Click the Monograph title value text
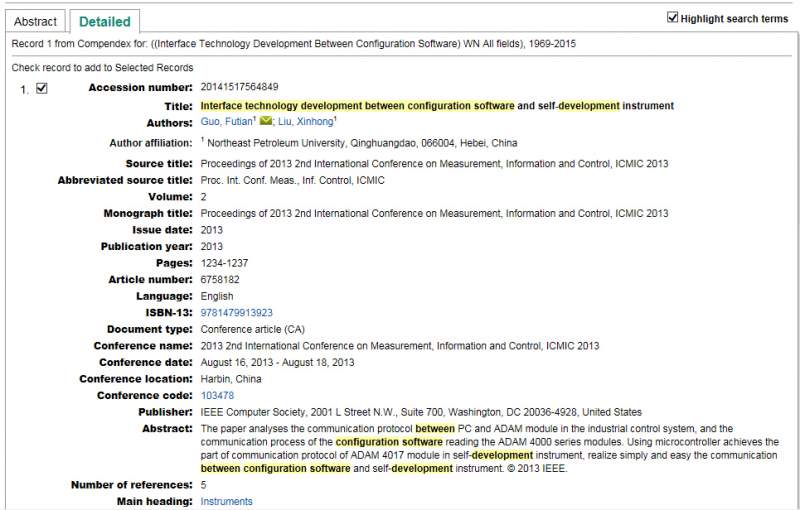Image resolution: width=800 pixels, height=510 pixels. click(434, 213)
